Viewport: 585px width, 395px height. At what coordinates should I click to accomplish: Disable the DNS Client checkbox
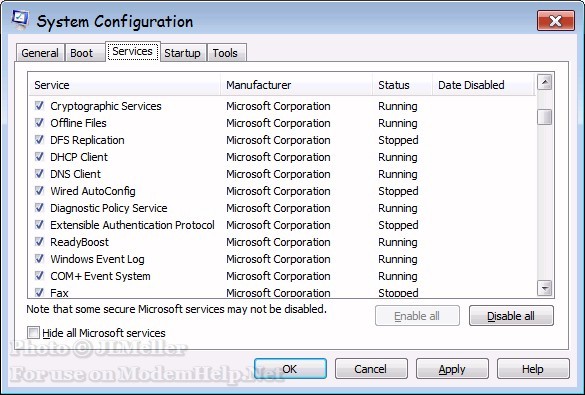39,174
